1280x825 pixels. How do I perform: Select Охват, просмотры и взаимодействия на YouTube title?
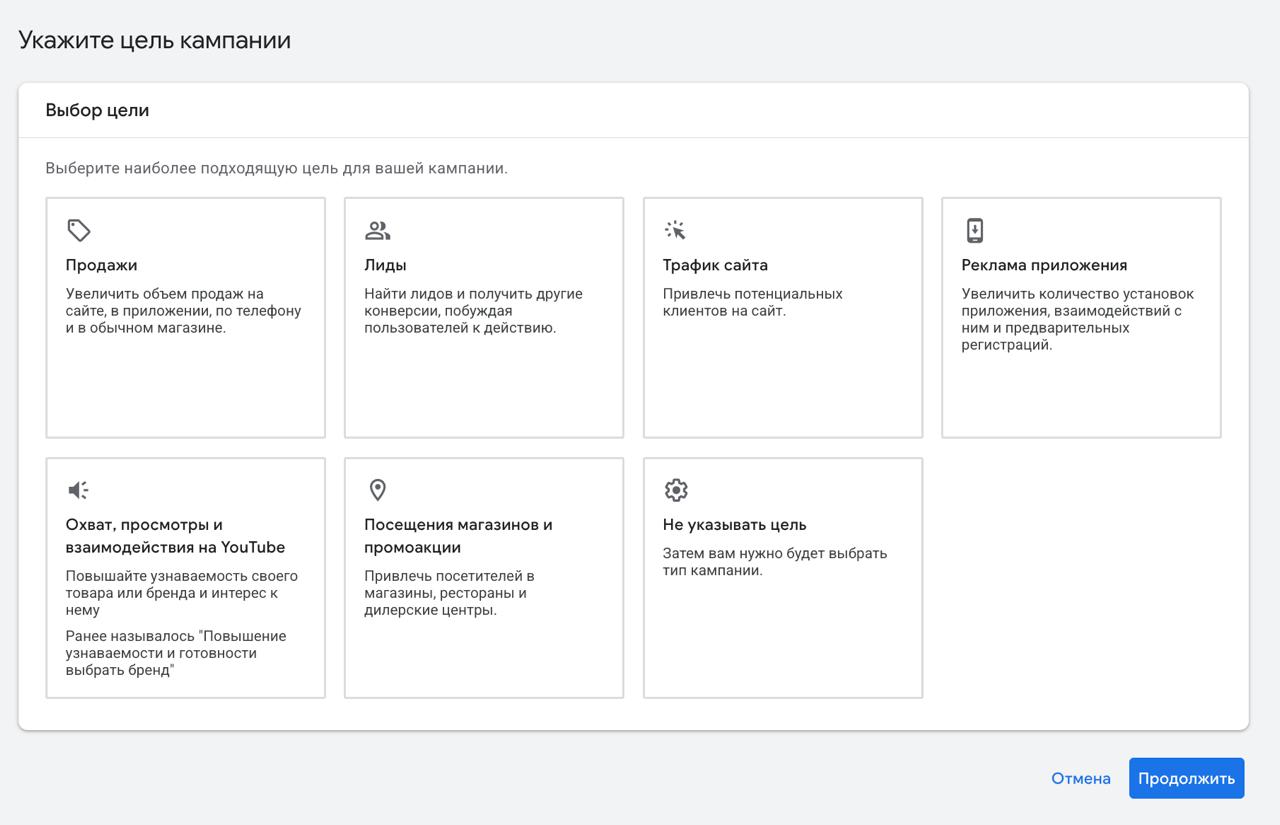point(175,536)
